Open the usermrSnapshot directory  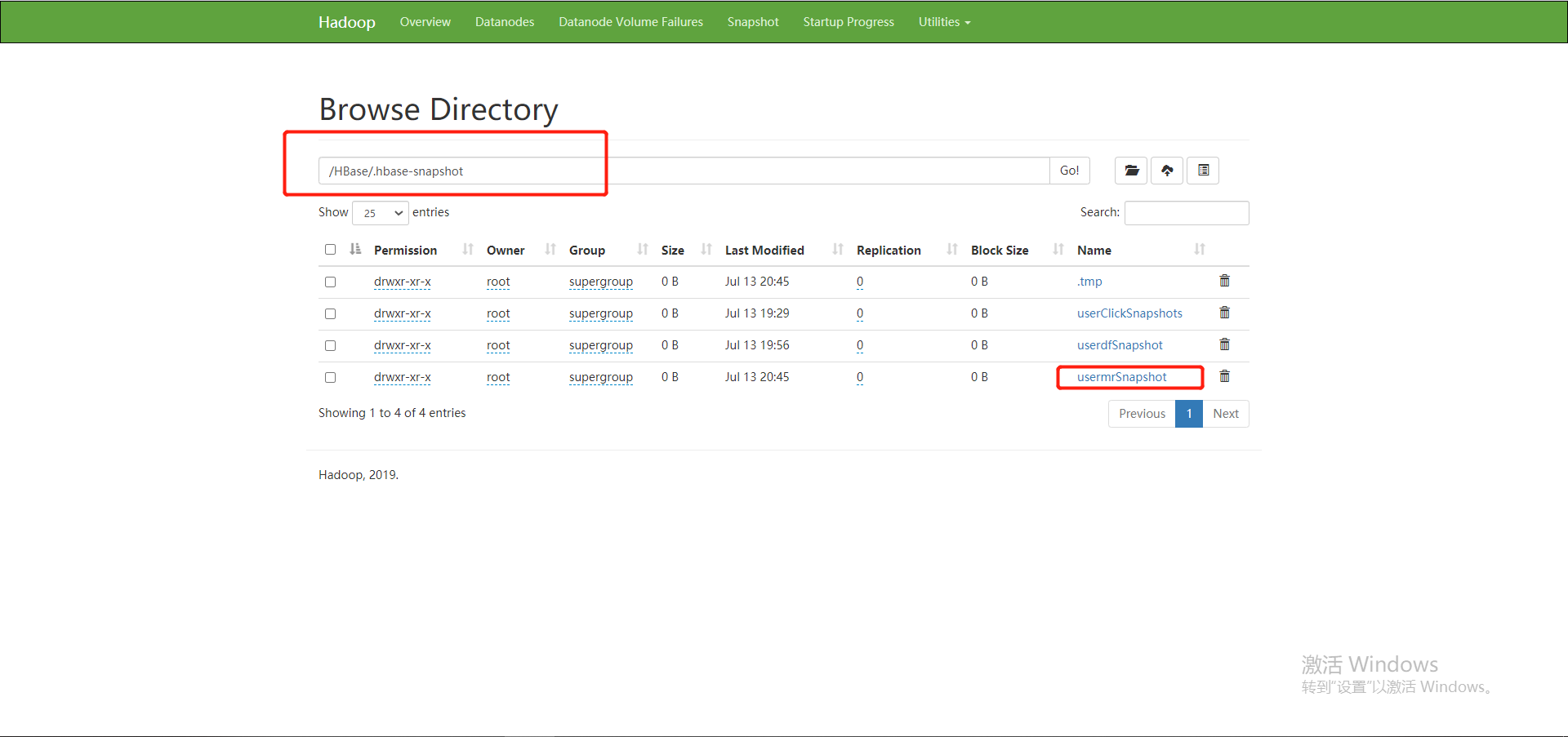pos(1122,377)
